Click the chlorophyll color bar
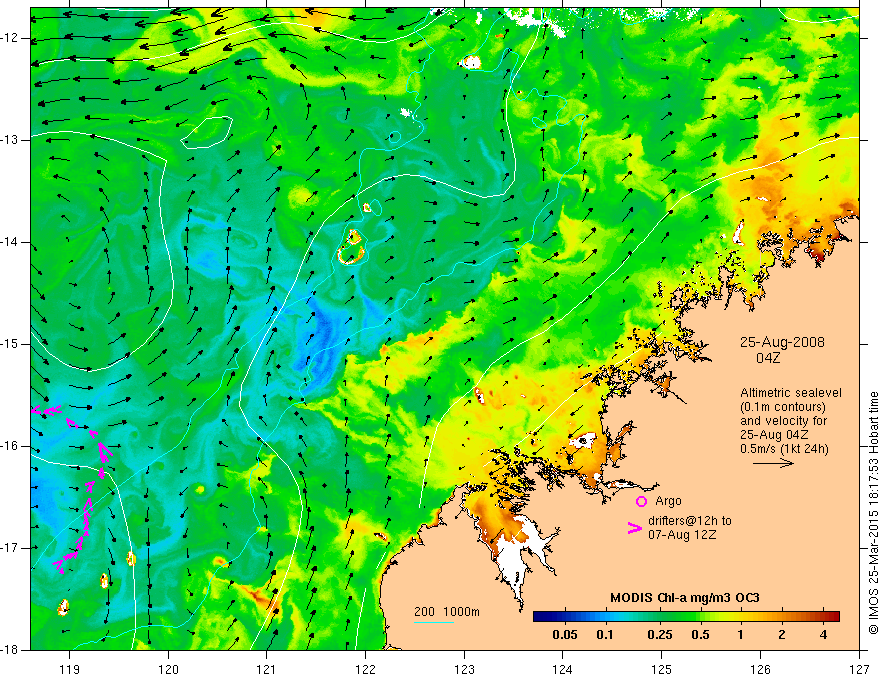This screenshot has height=680, width=880. click(x=686, y=617)
